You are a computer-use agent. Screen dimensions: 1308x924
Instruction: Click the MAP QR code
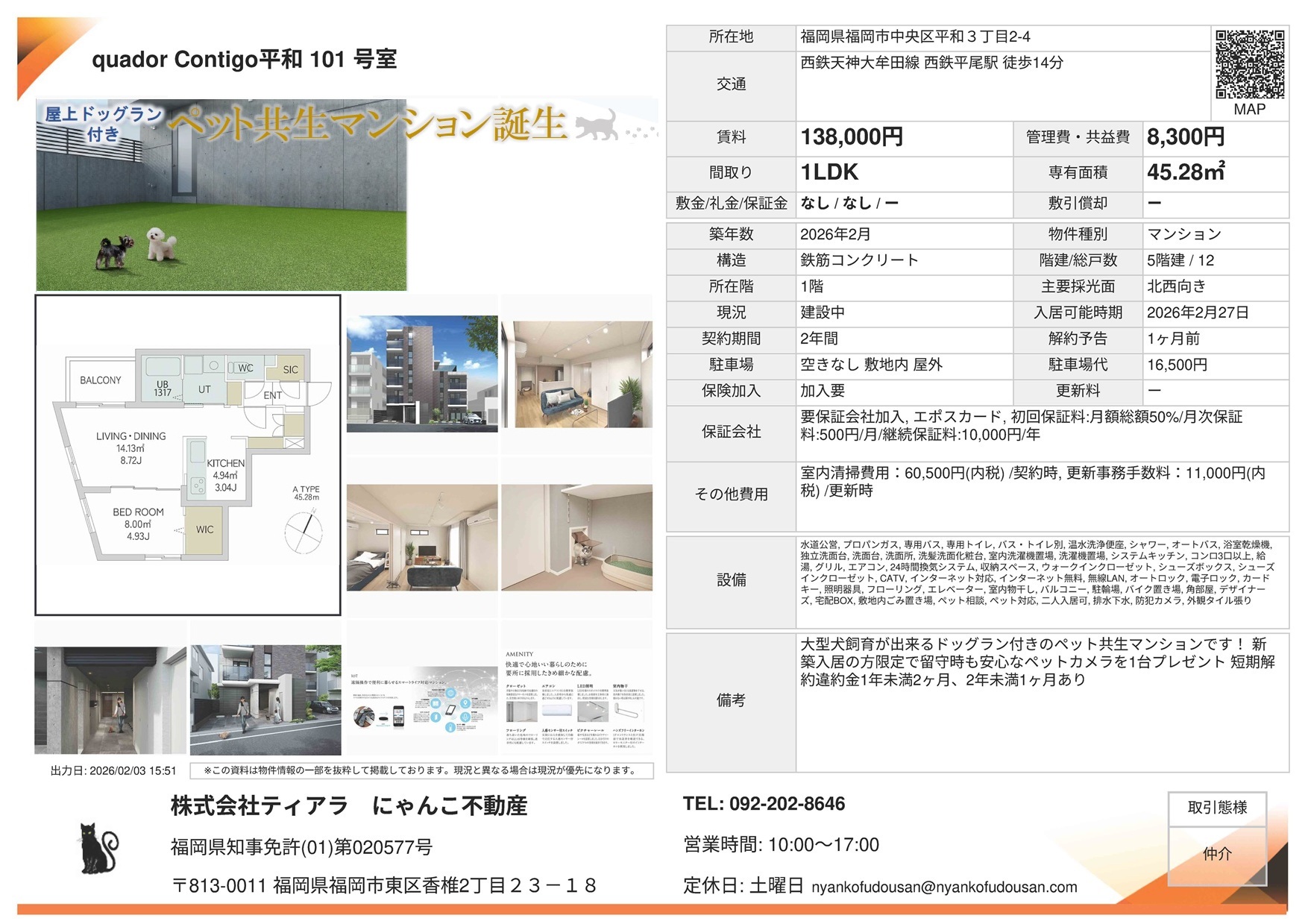(x=1249, y=64)
